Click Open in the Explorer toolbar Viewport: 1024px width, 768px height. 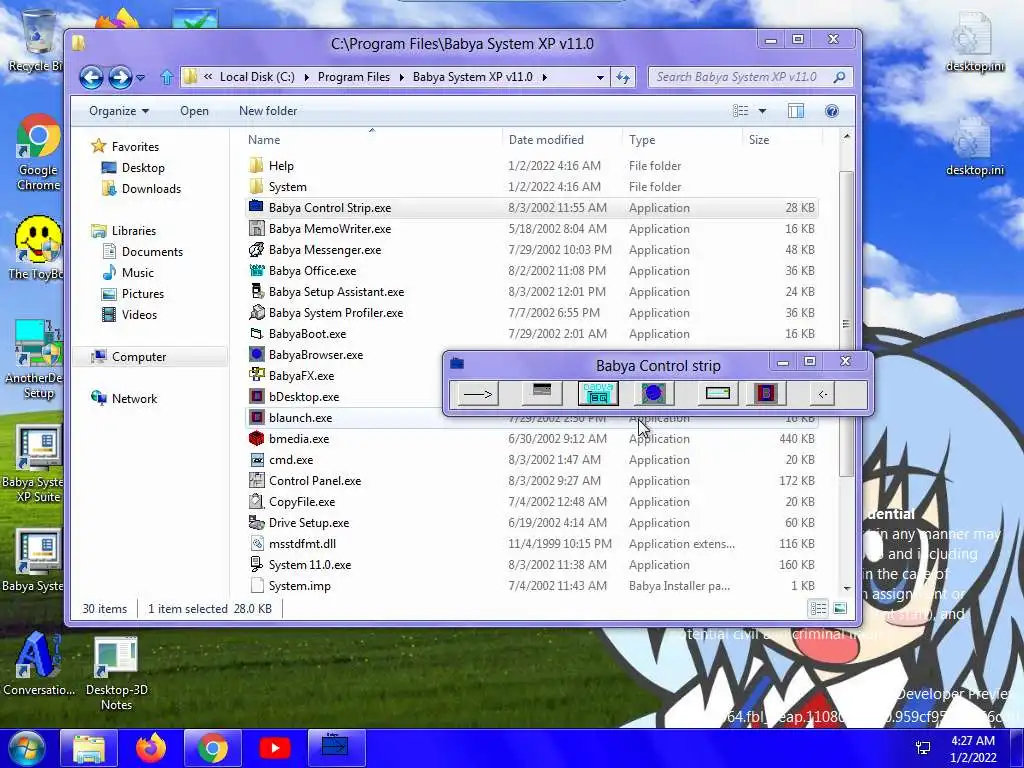pyautogui.click(x=194, y=111)
